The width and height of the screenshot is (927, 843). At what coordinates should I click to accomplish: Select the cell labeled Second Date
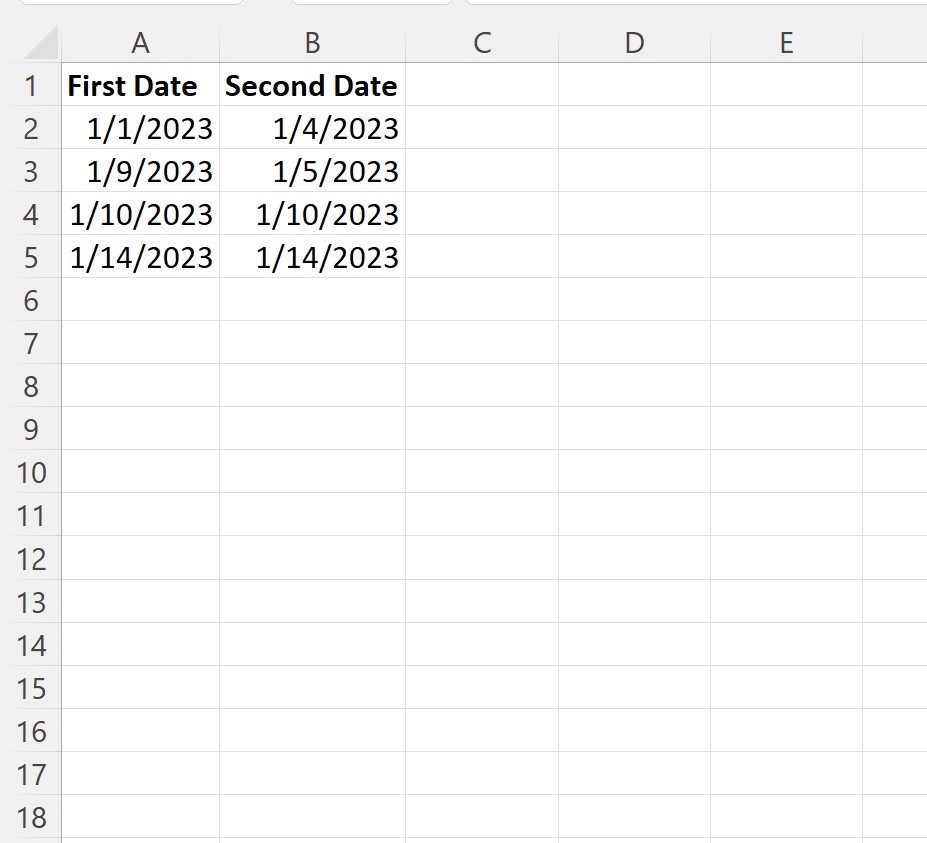coord(311,85)
